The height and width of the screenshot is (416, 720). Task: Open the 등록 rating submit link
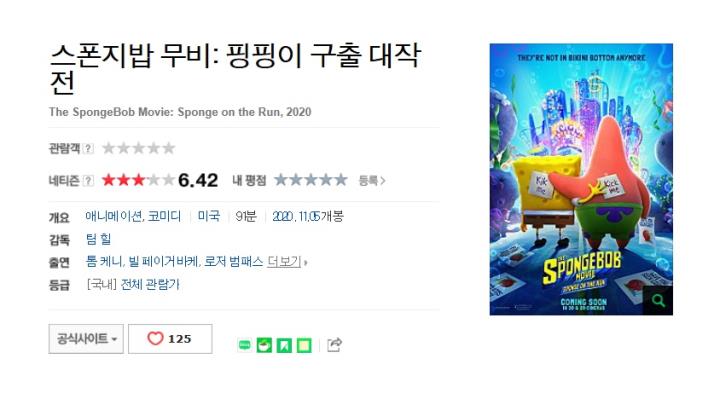371,180
